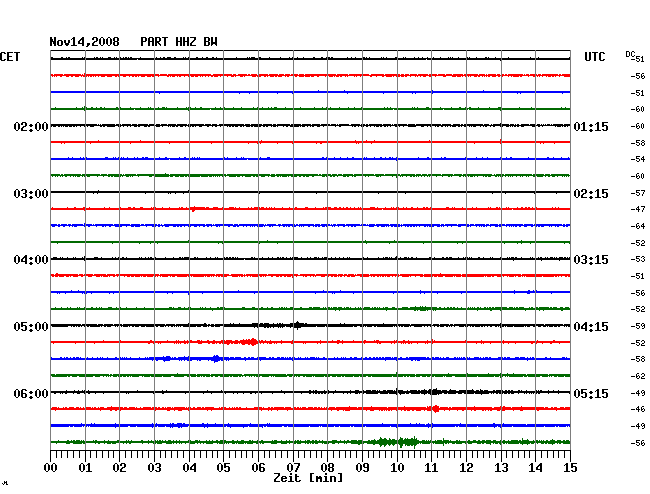Viewport: 650px width, 494px height.
Task: Click the Nov14,2008 date label
Action: coord(84,42)
